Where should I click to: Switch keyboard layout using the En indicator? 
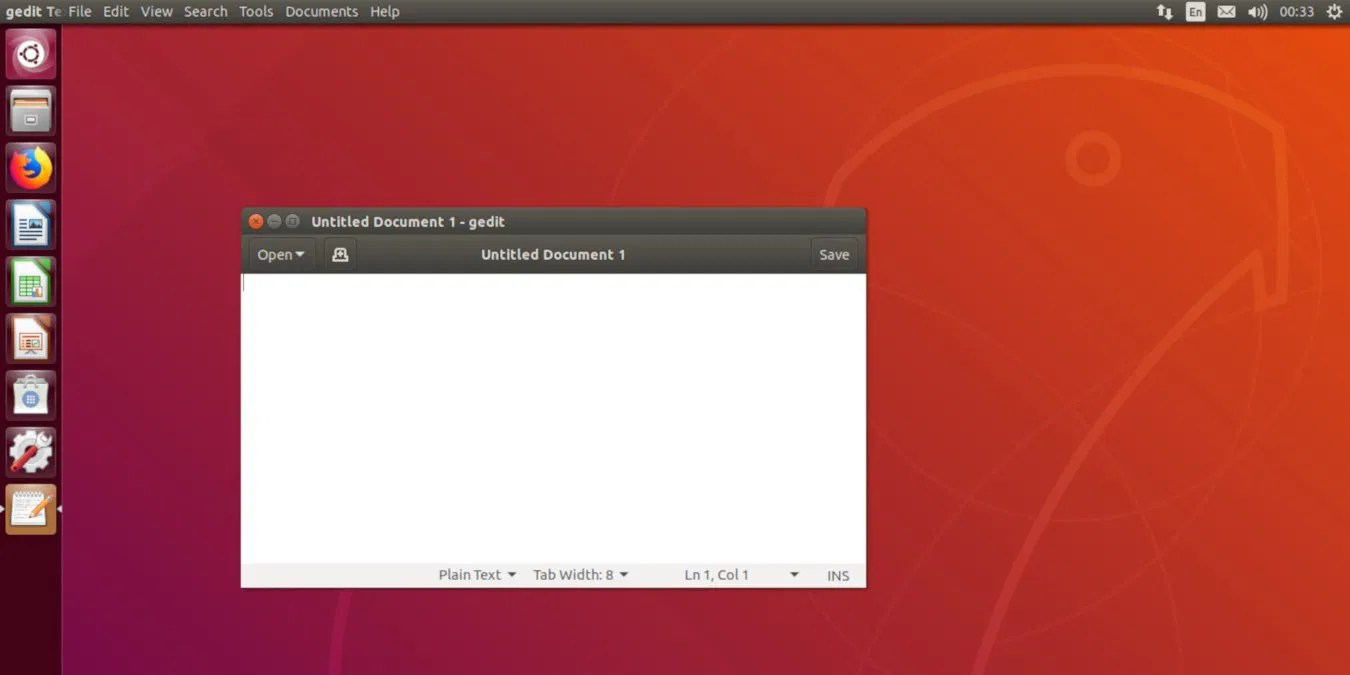pos(1195,11)
